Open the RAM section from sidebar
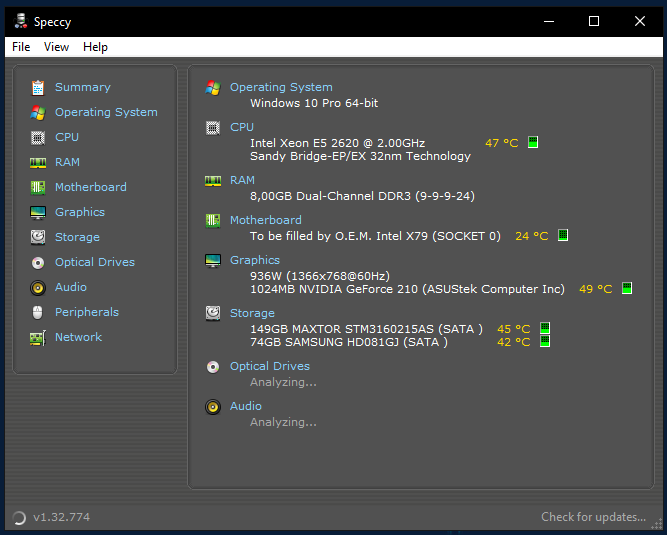Viewport: 667px width, 535px height. coord(67,162)
